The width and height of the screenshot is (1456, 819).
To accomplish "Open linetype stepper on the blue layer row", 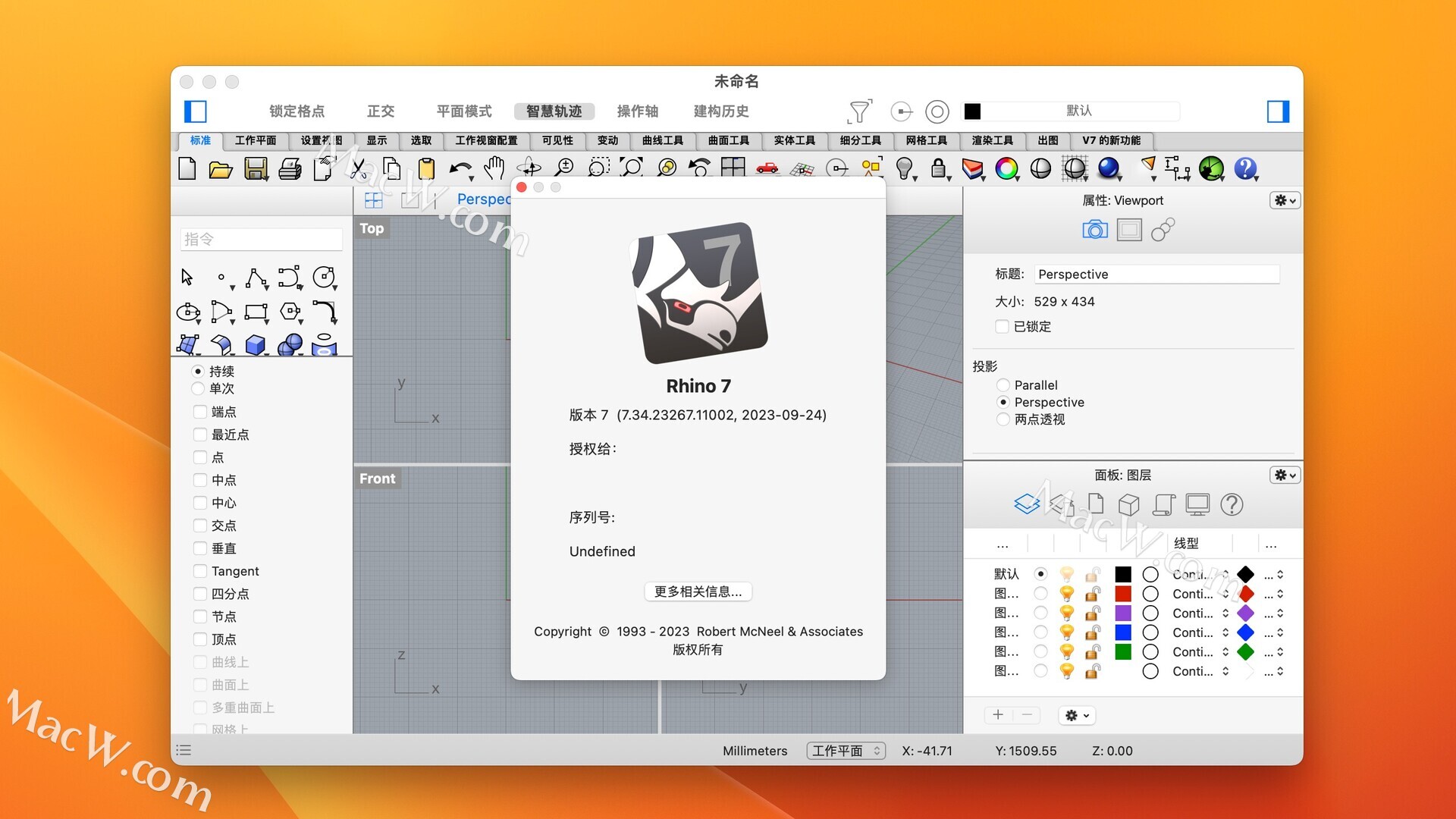I will click(1225, 632).
